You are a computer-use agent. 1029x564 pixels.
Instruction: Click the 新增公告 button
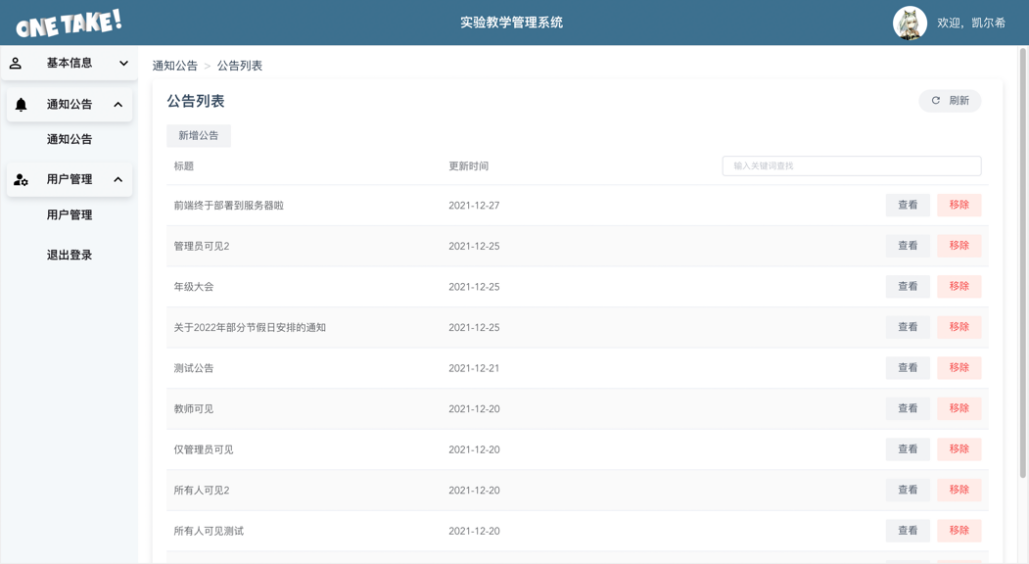pos(198,135)
